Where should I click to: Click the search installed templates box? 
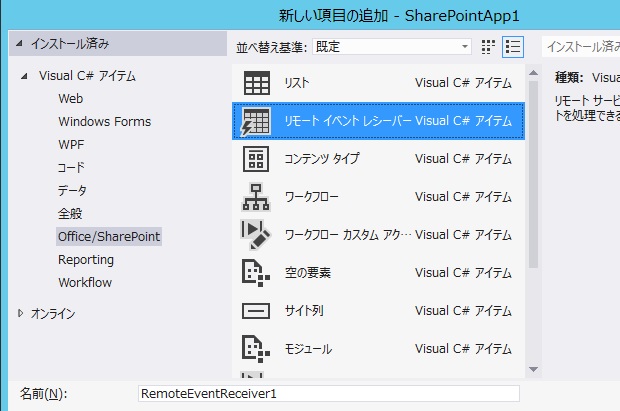tap(581, 47)
